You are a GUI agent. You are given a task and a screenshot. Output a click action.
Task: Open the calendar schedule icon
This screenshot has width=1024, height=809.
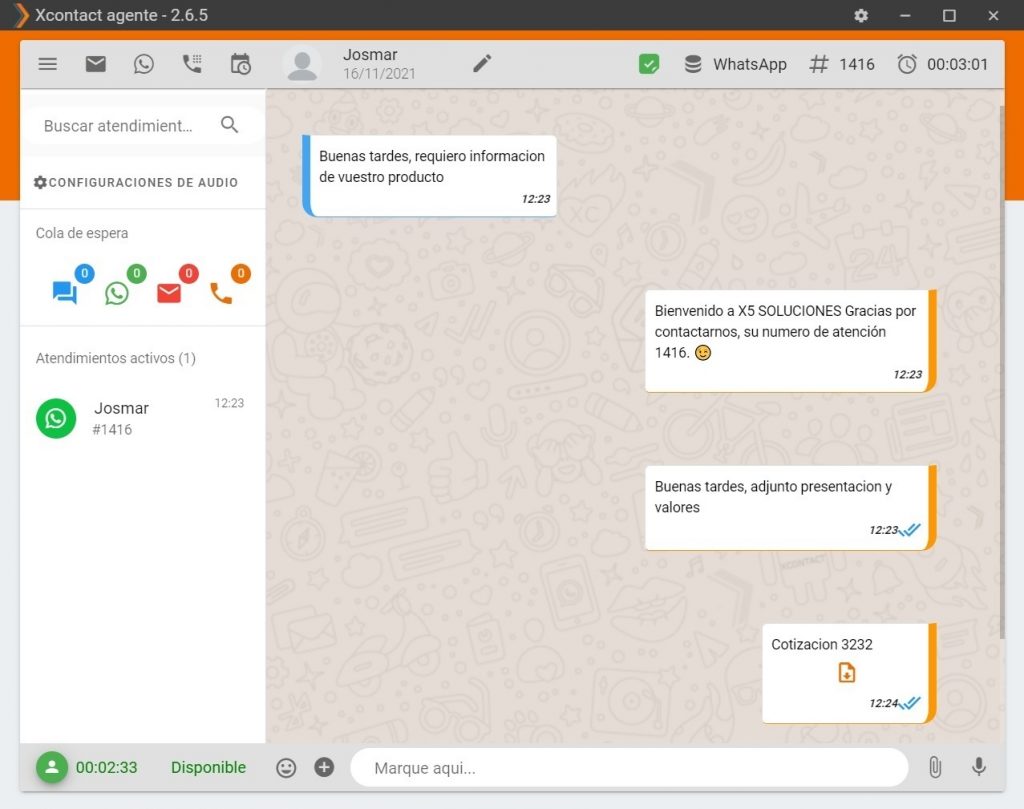[240, 64]
